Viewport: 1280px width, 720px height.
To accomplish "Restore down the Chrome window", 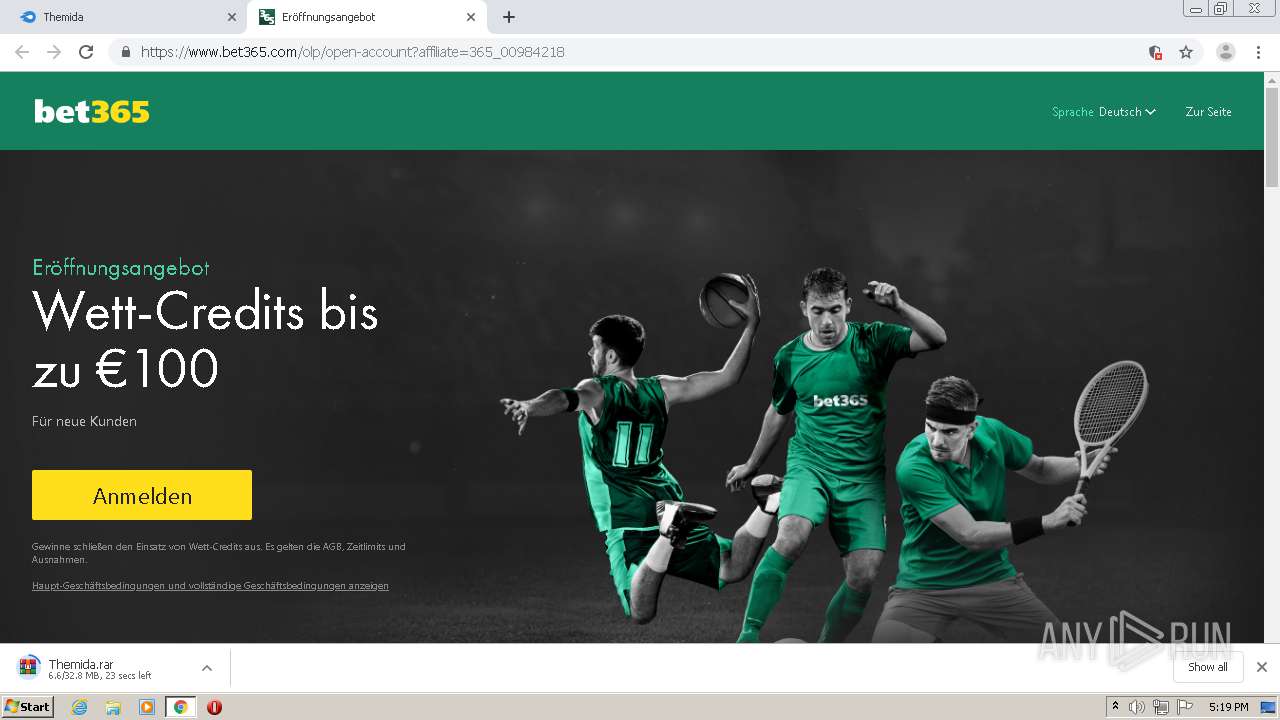I will tap(1221, 8).
